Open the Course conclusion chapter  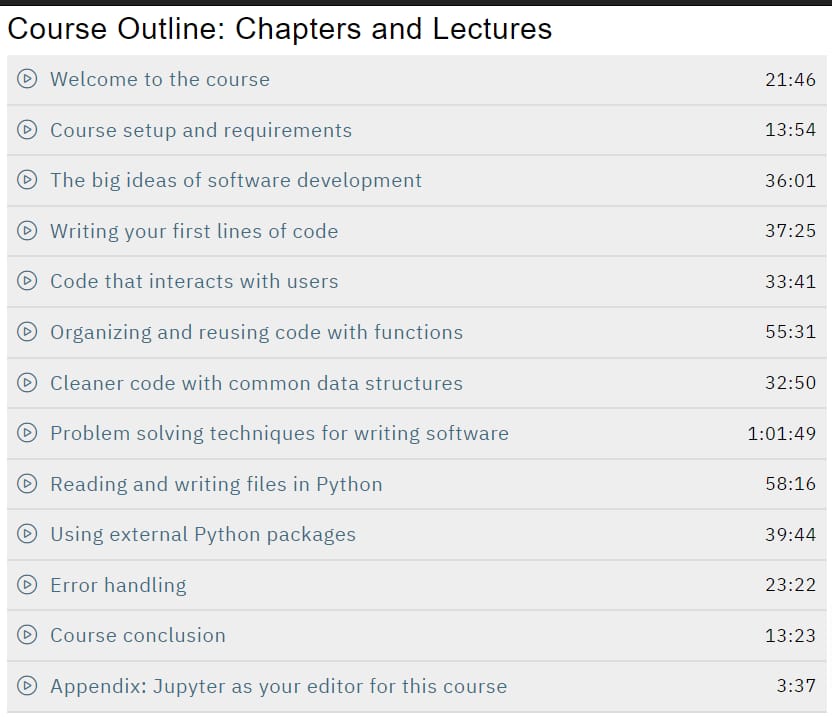[138, 635]
